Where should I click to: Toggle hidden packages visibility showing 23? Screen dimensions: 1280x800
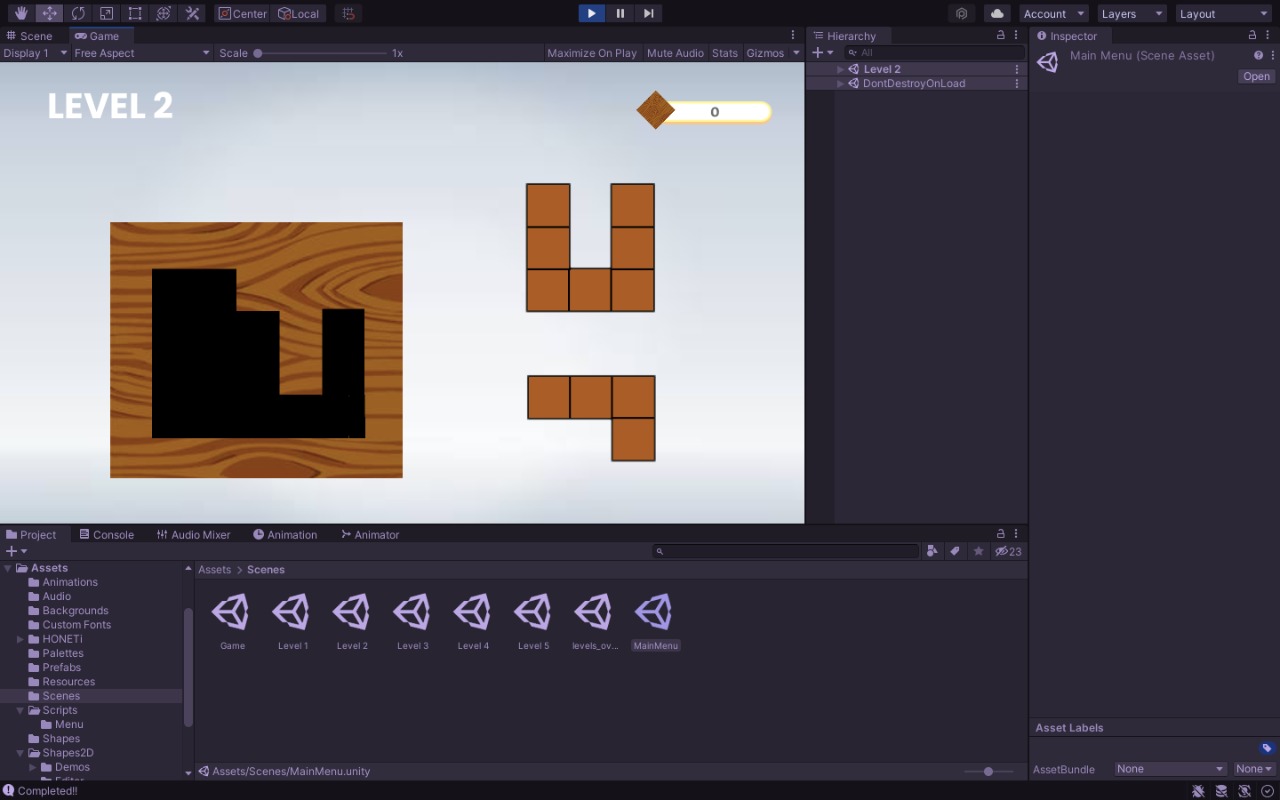pyautogui.click(x=1008, y=551)
